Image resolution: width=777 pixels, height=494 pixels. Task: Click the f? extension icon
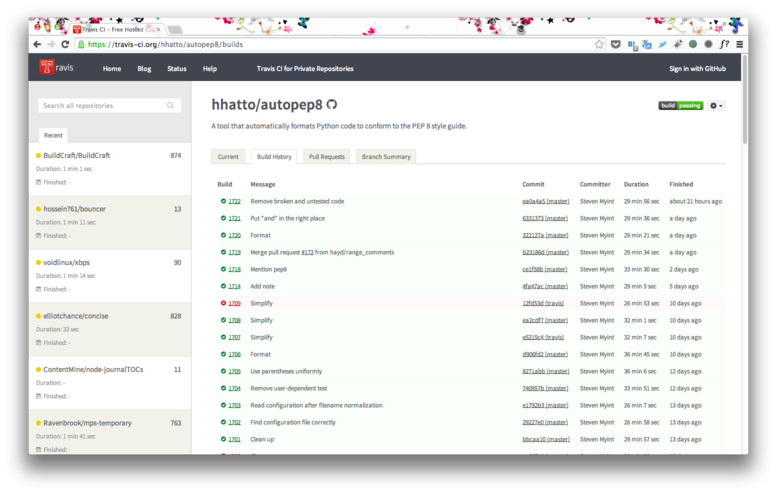pyautogui.click(x=724, y=44)
